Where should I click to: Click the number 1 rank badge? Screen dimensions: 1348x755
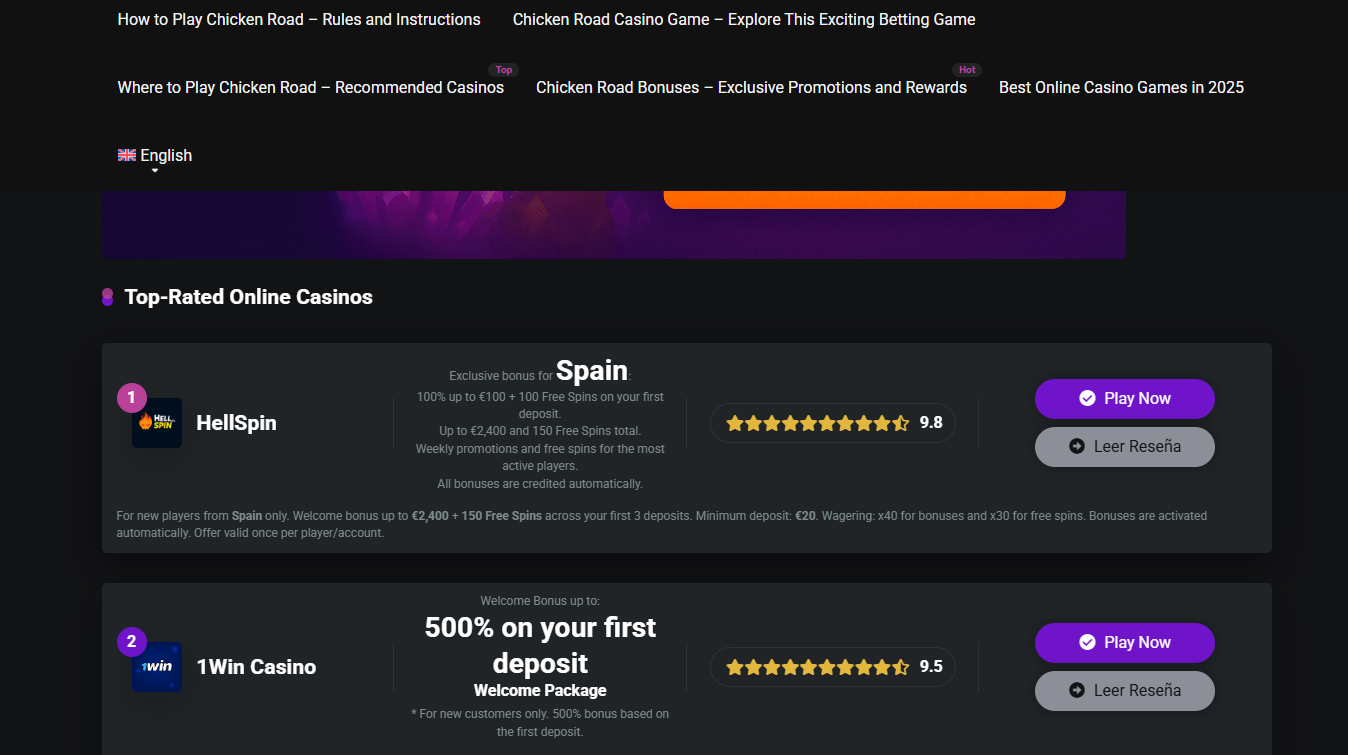pos(132,398)
